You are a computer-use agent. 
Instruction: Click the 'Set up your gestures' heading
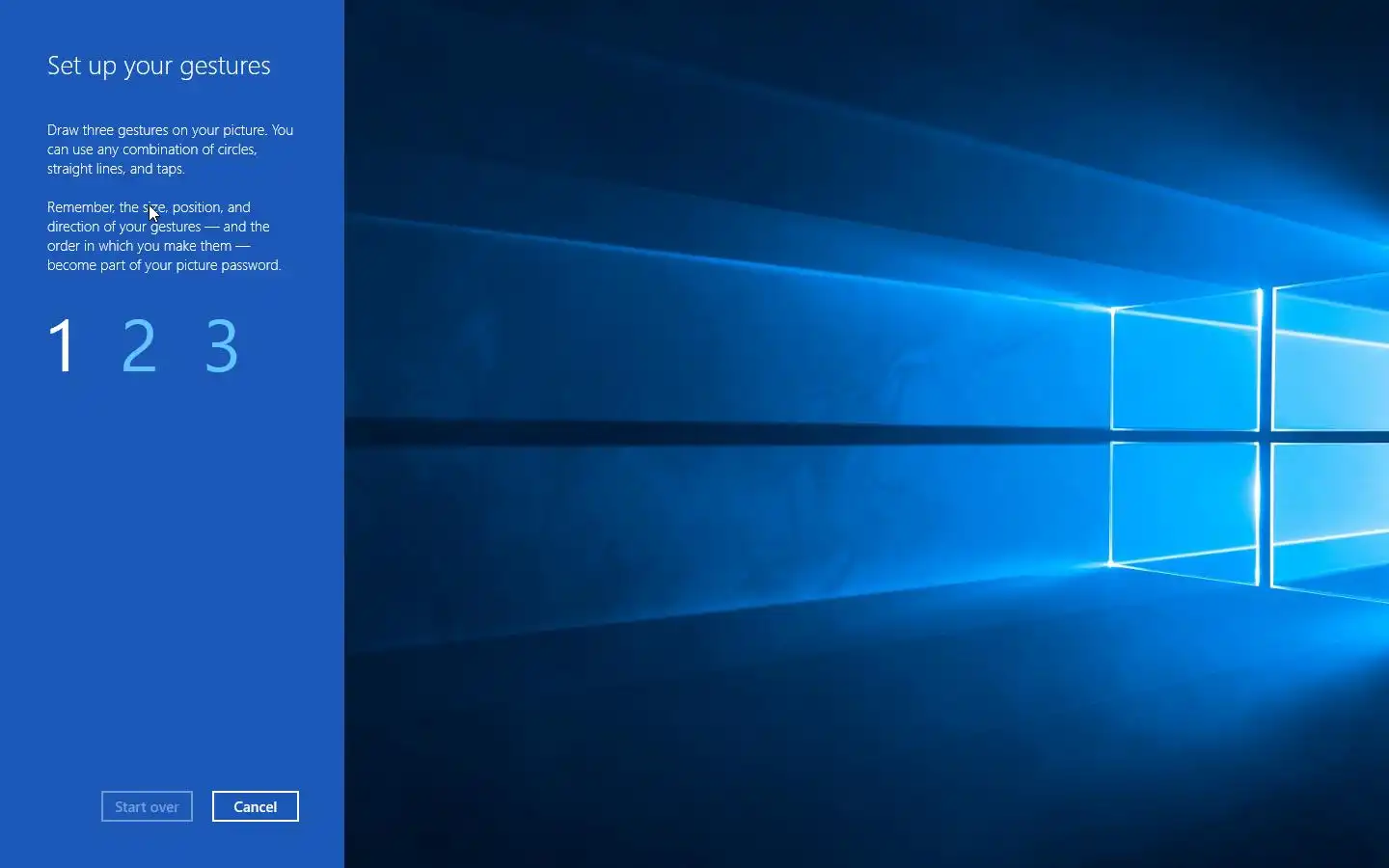(x=159, y=66)
